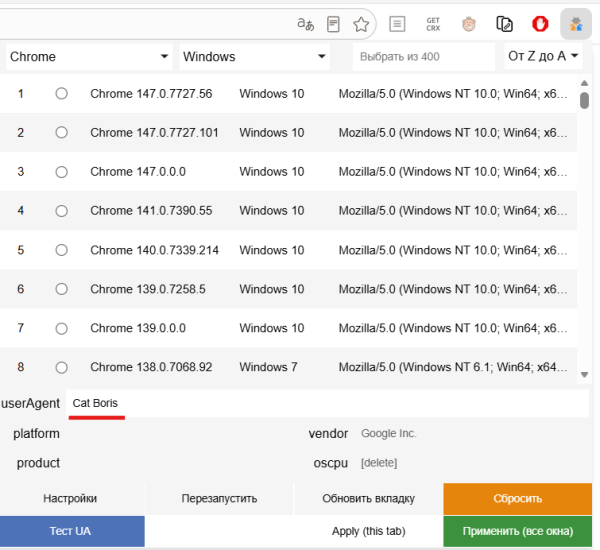600x550 pixels.
Task: Open the Chrome browser dropdown
Action: [89, 57]
